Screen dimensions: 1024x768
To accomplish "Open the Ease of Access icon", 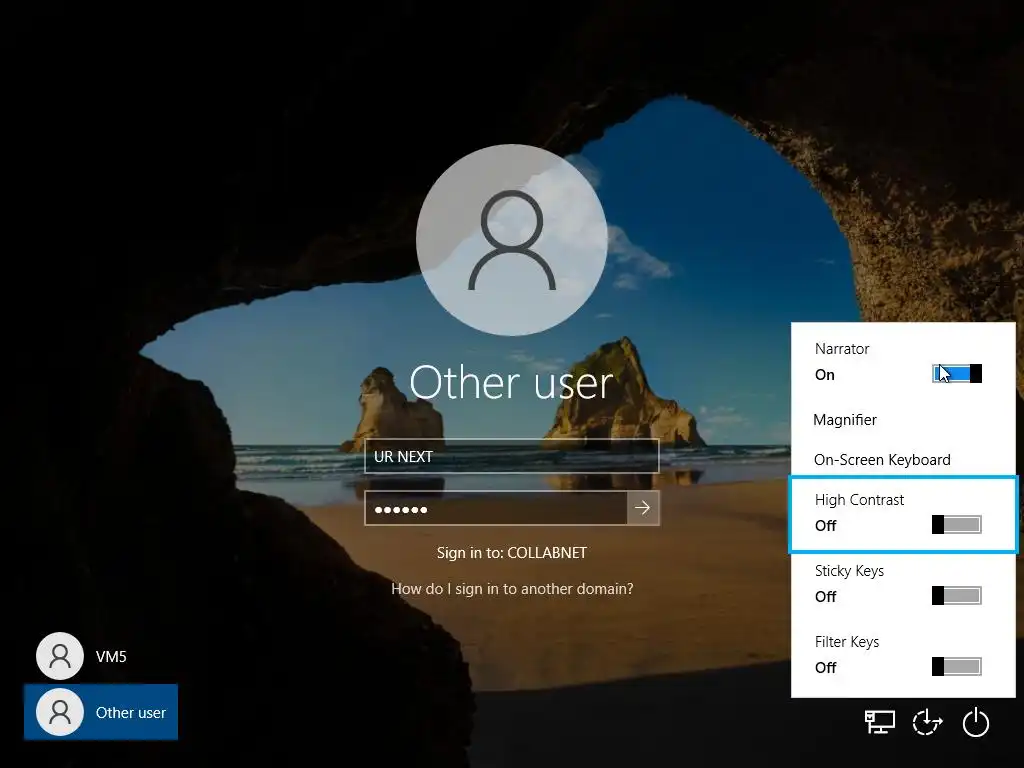I will [x=927, y=722].
